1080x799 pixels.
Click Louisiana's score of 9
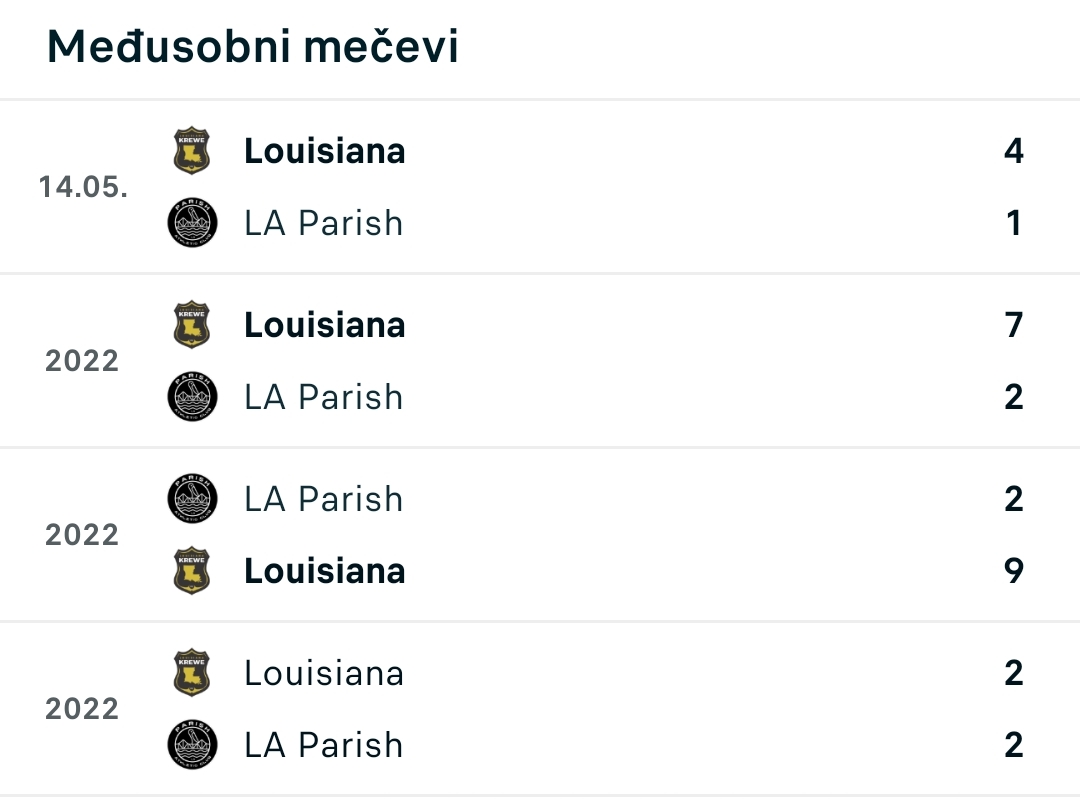(x=1014, y=571)
